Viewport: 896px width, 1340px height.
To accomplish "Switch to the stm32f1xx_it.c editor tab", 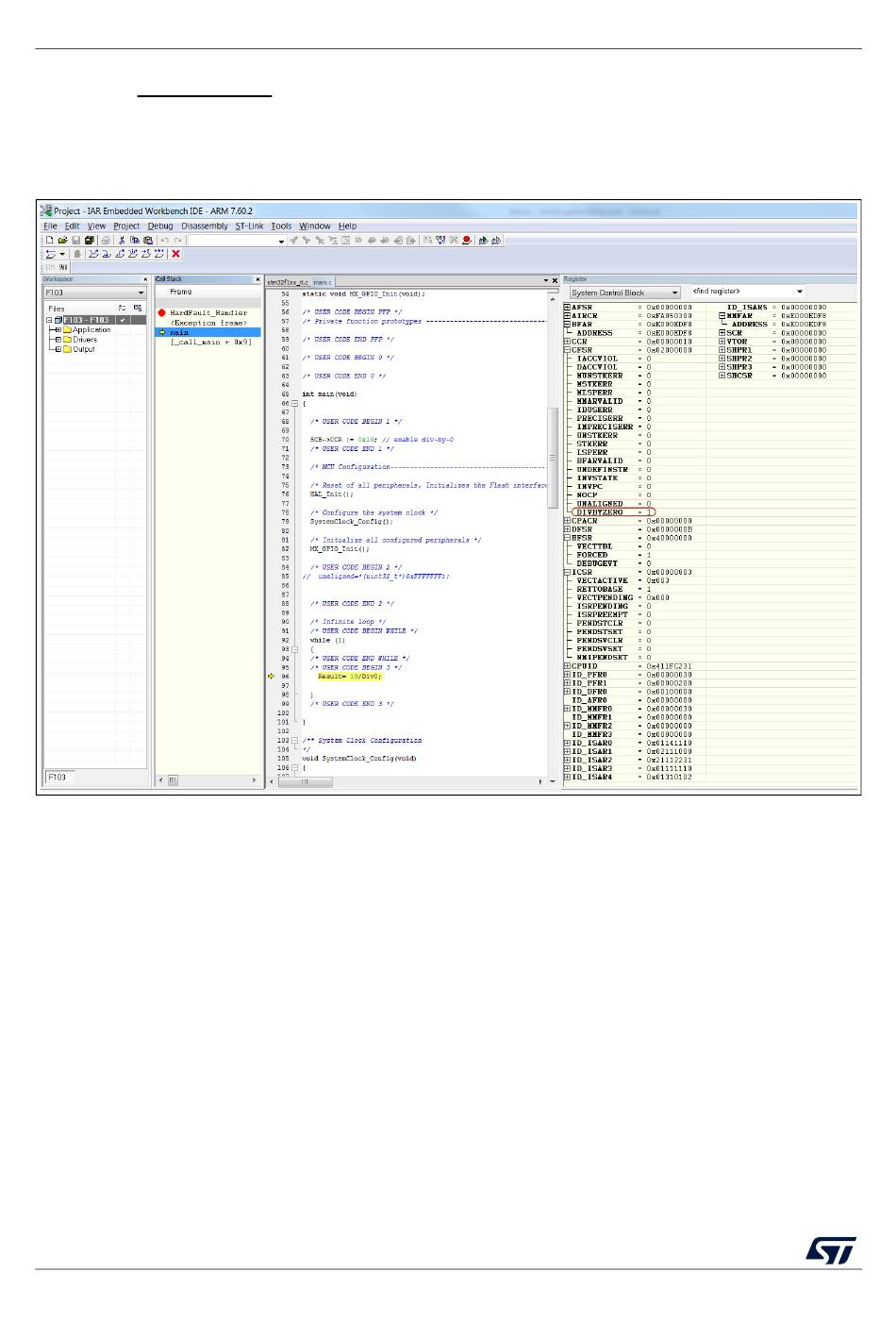I will [x=288, y=282].
